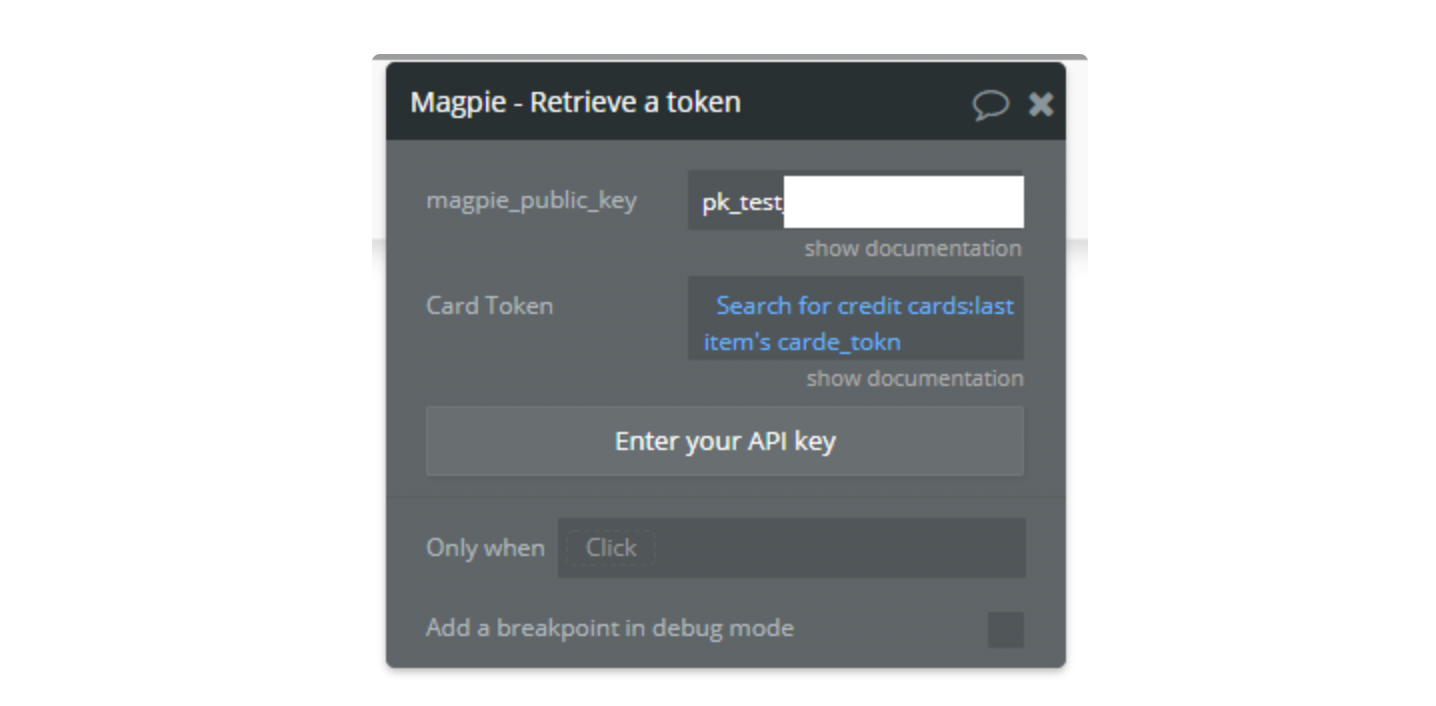
Task: Click the white redacted part of the public key
Action: pos(904,202)
